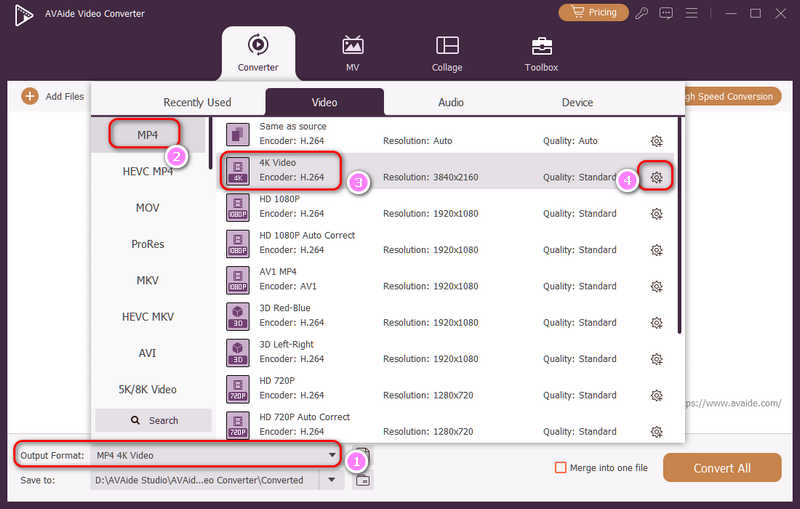Open settings gear for Same as source
The image size is (800, 509).
(657, 141)
